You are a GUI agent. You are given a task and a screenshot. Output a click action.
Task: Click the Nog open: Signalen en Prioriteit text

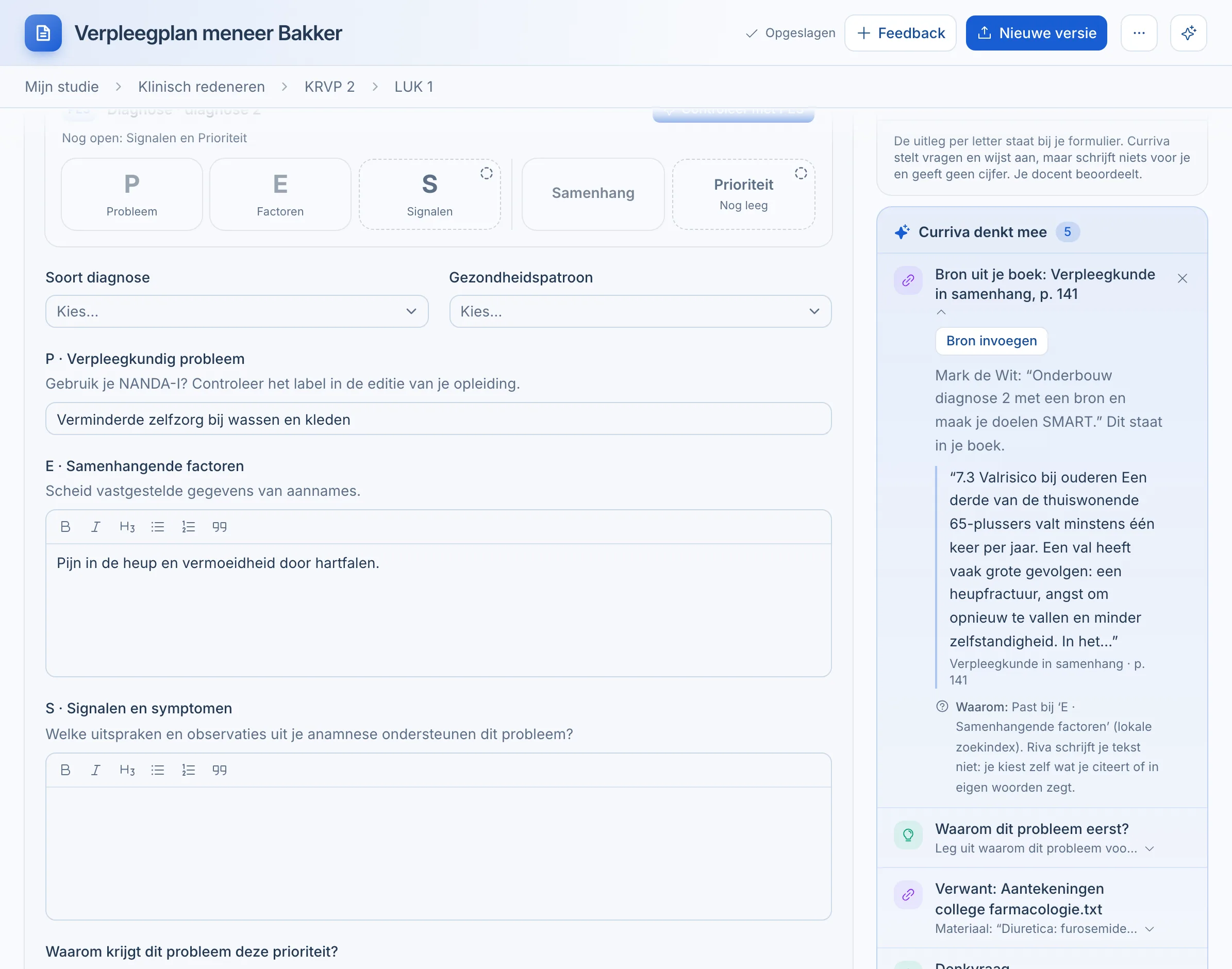point(154,138)
